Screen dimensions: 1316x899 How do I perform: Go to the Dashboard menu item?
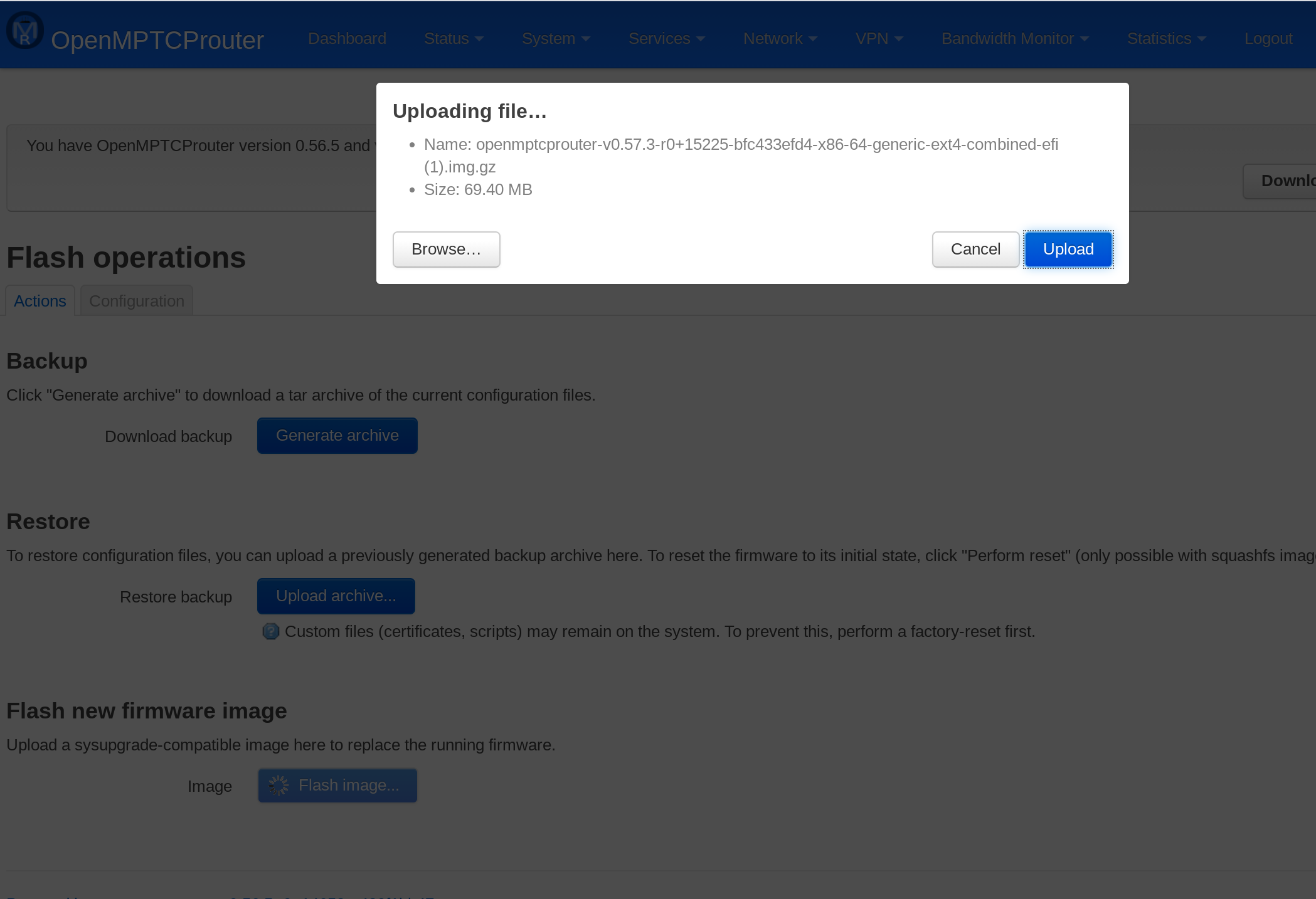tap(347, 38)
